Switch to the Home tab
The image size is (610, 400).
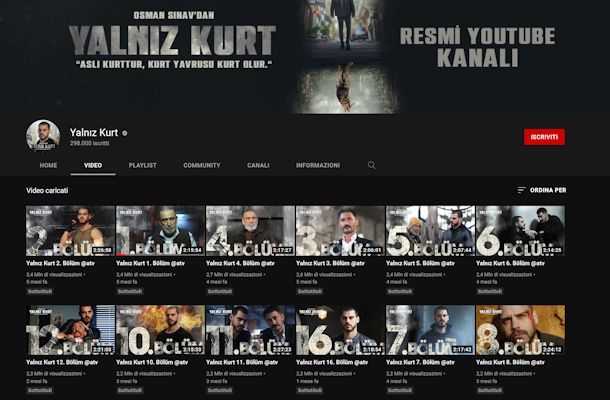click(48, 165)
